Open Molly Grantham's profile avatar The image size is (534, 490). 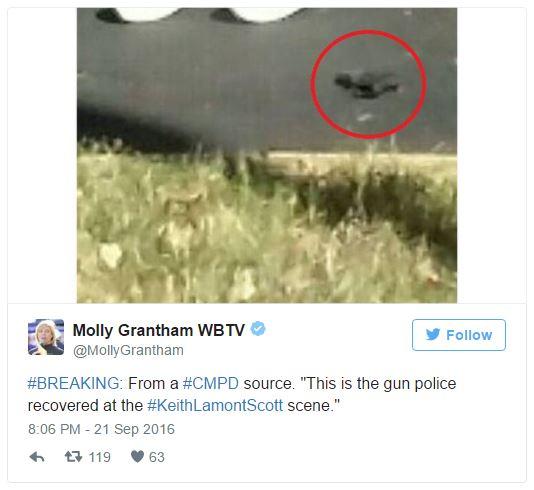click(x=46, y=337)
